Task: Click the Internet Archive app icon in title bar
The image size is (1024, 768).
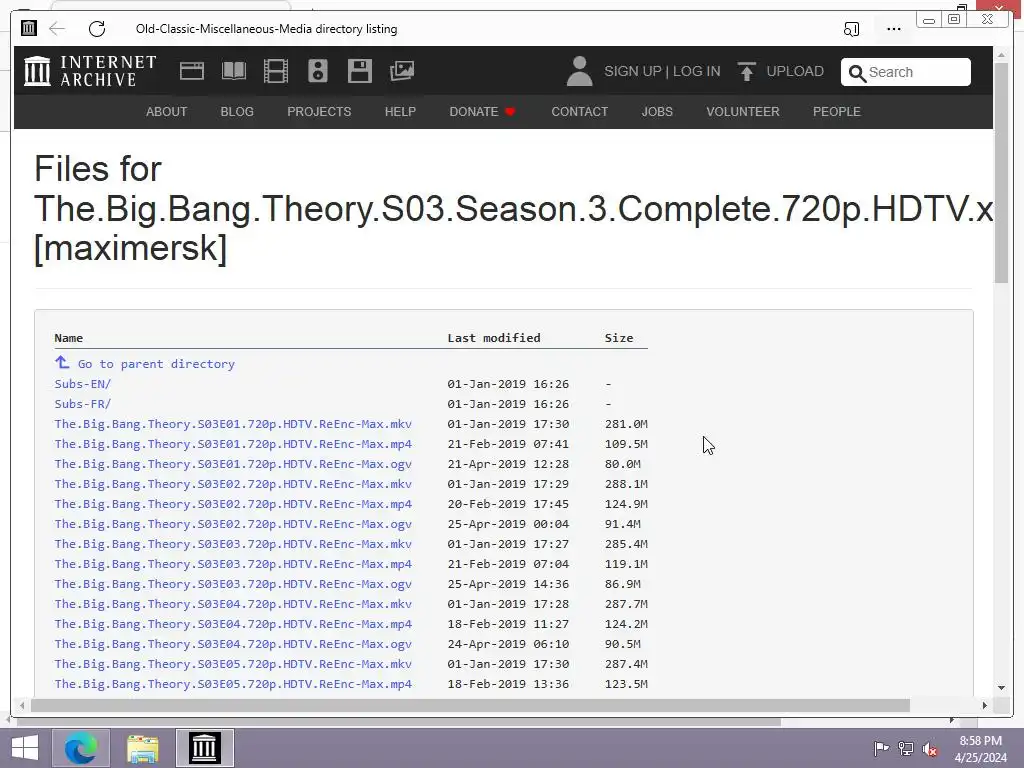Action: point(29,28)
